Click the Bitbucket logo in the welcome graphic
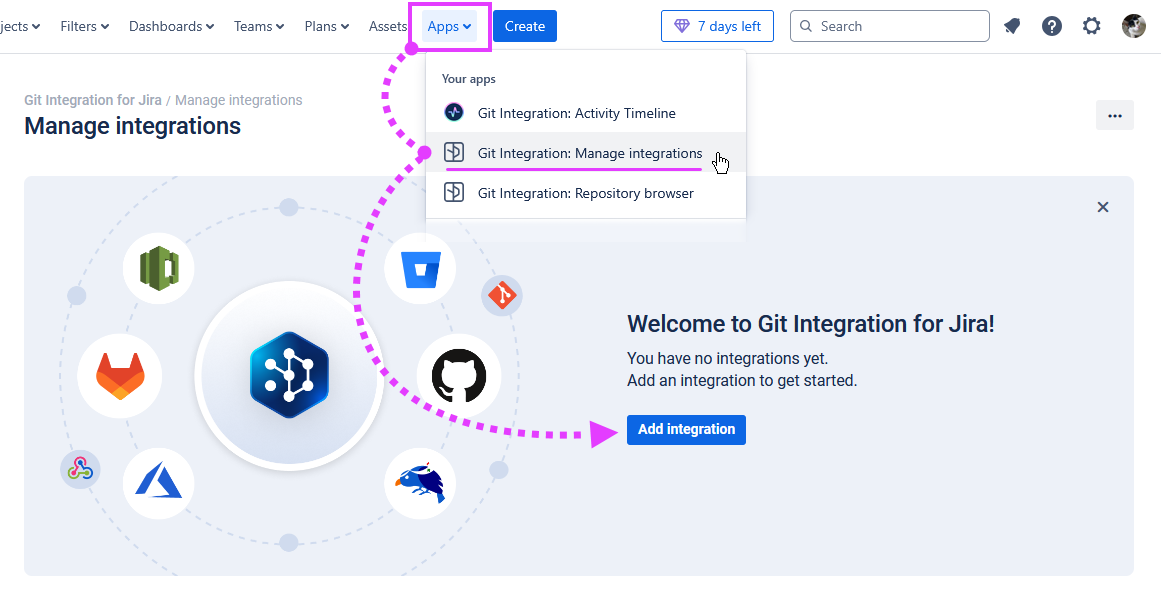This screenshot has width=1161, height=601. [420, 269]
